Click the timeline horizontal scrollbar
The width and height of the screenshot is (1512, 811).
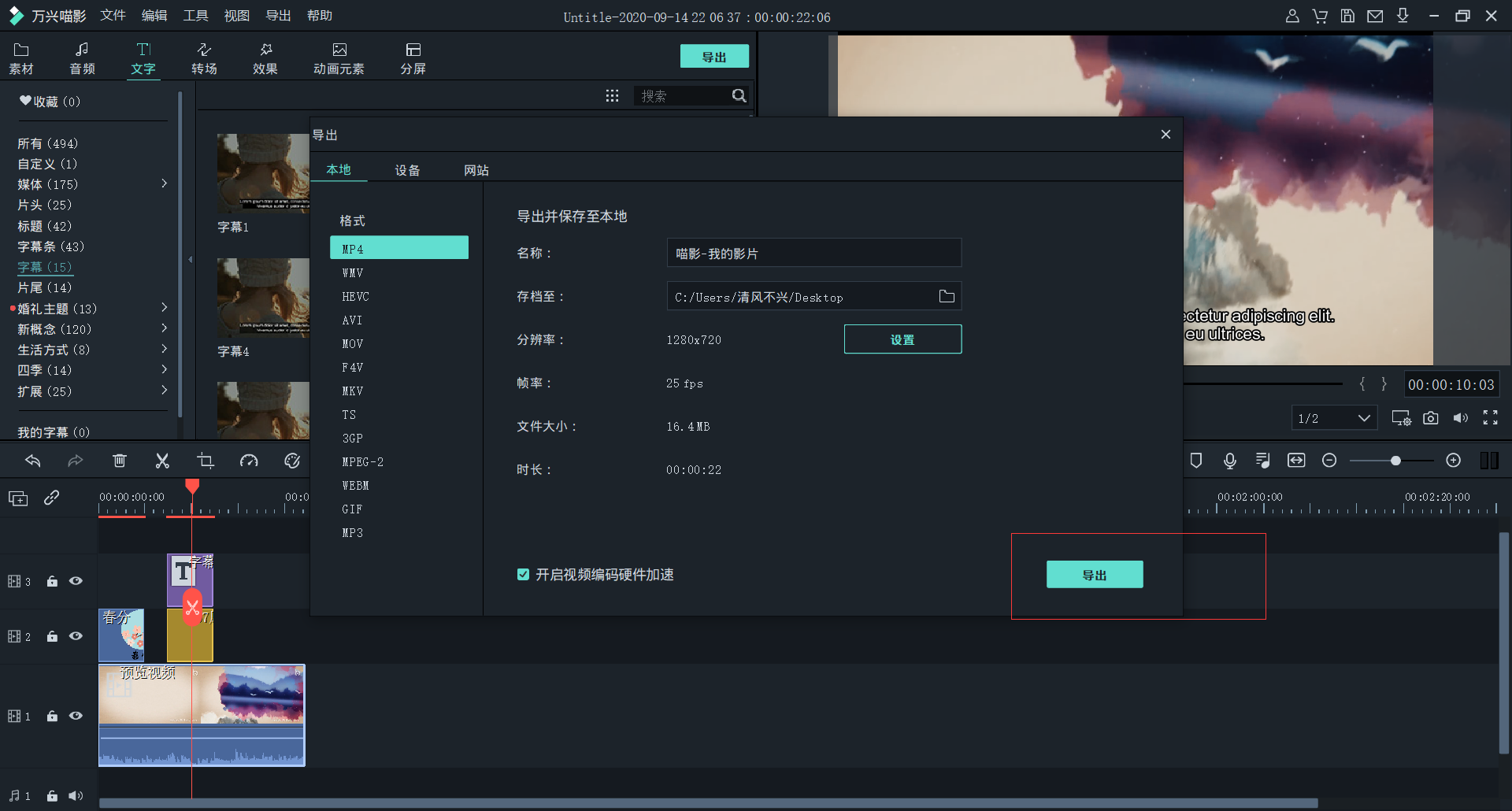click(x=708, y=803)
